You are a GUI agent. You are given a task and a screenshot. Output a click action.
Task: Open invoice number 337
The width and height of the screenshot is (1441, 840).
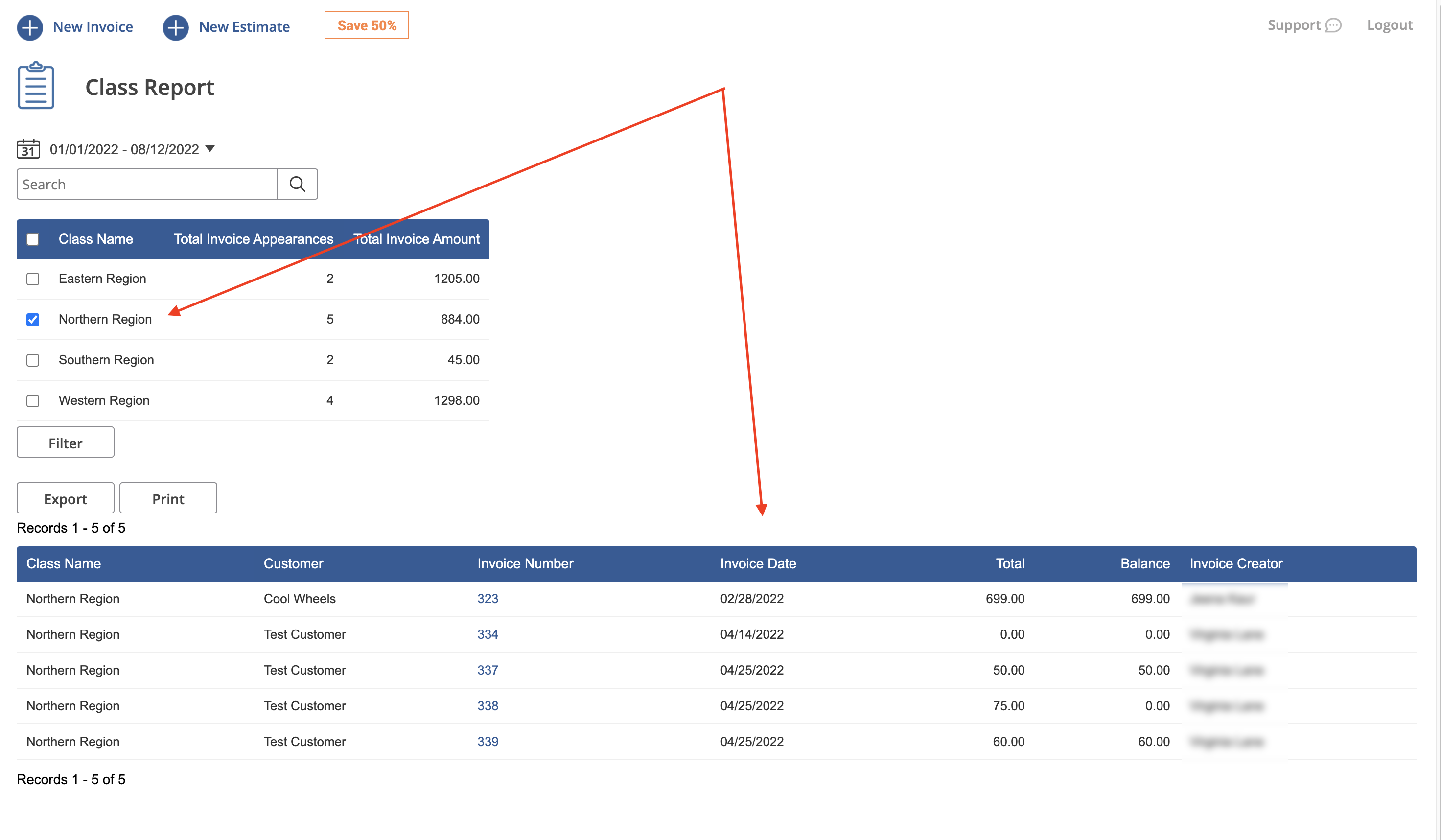(488, 670)
